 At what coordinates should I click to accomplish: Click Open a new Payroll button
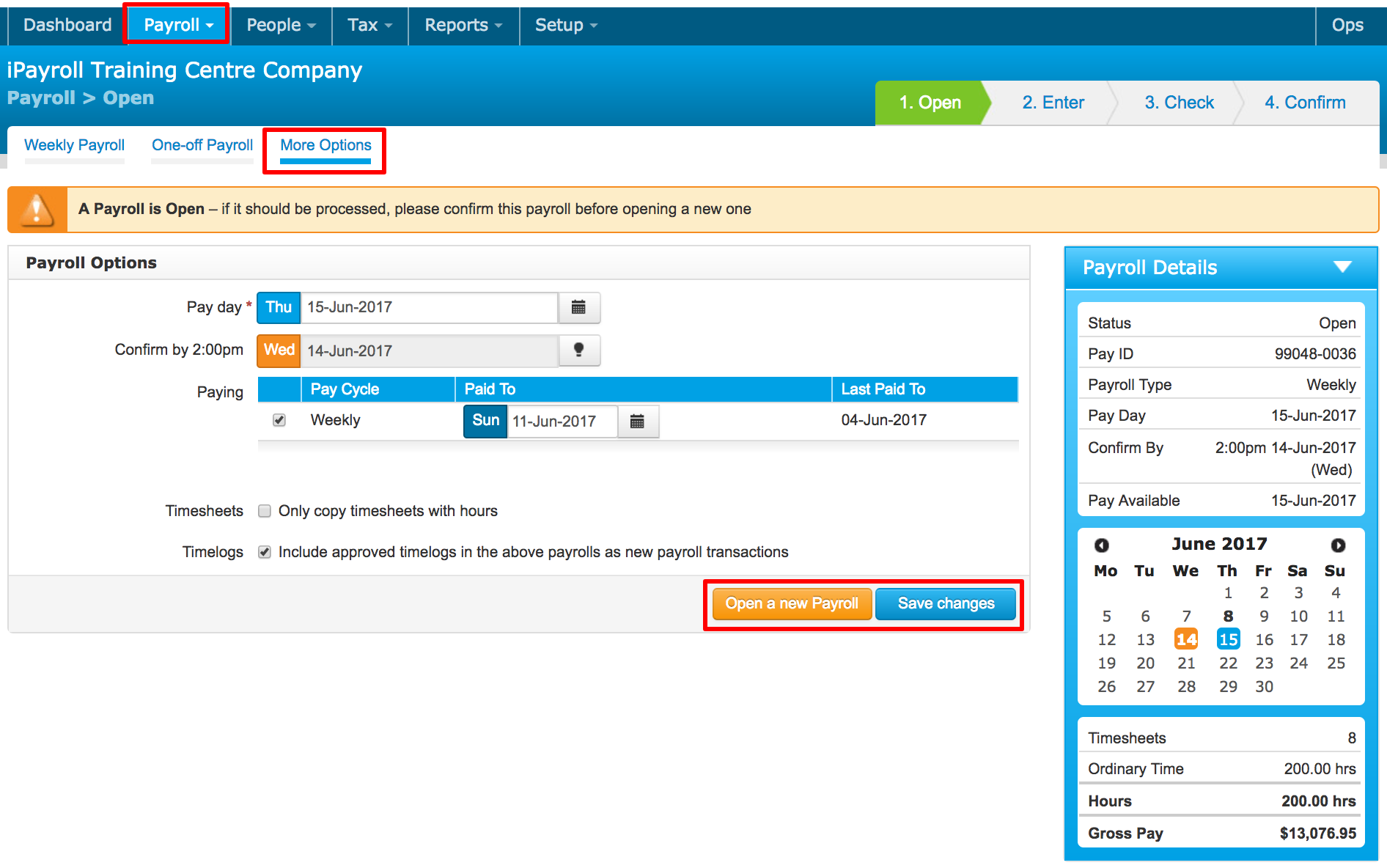pos(792,603)
